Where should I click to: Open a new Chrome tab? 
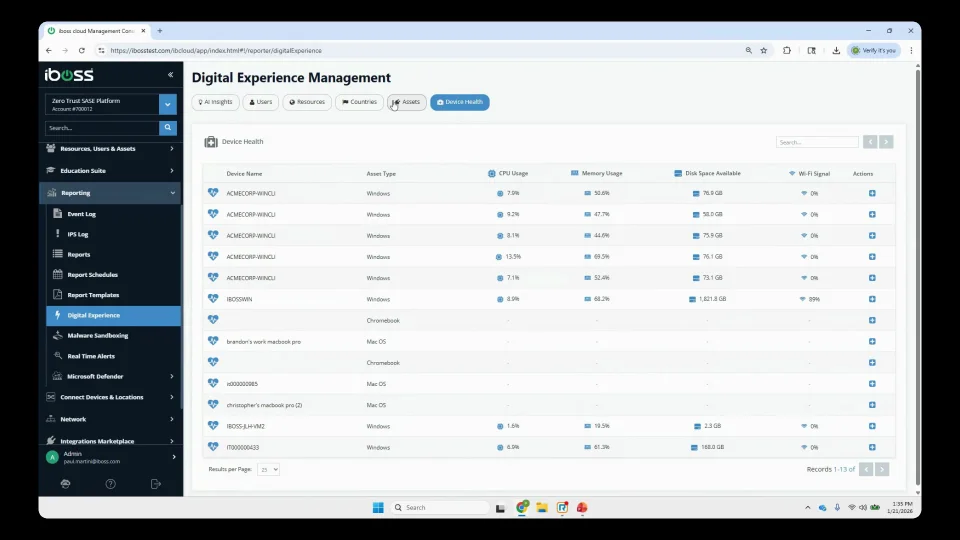(x=160, y=31)
